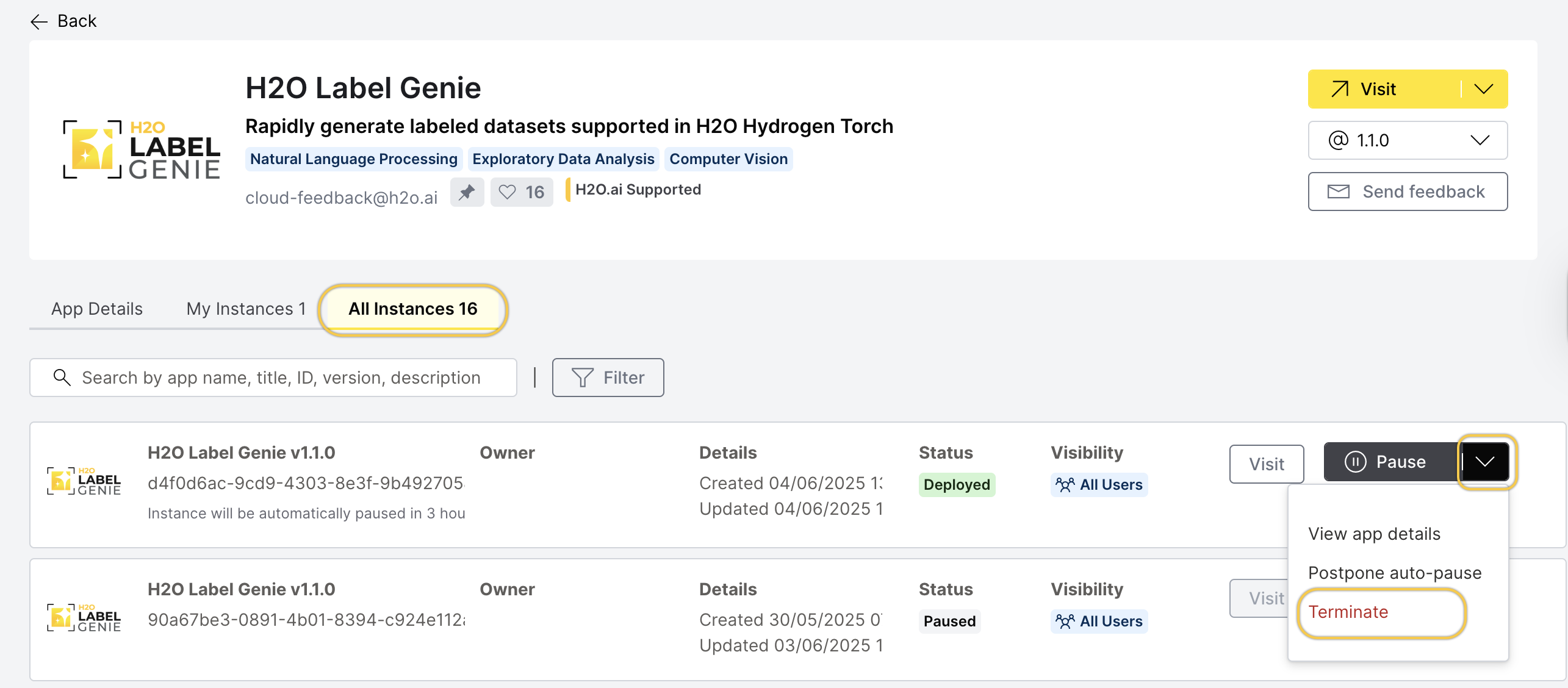Like the app using the heart button
Image resolution: width=1568 pixels, height=688 pixels.
click(x=521, y=192)
